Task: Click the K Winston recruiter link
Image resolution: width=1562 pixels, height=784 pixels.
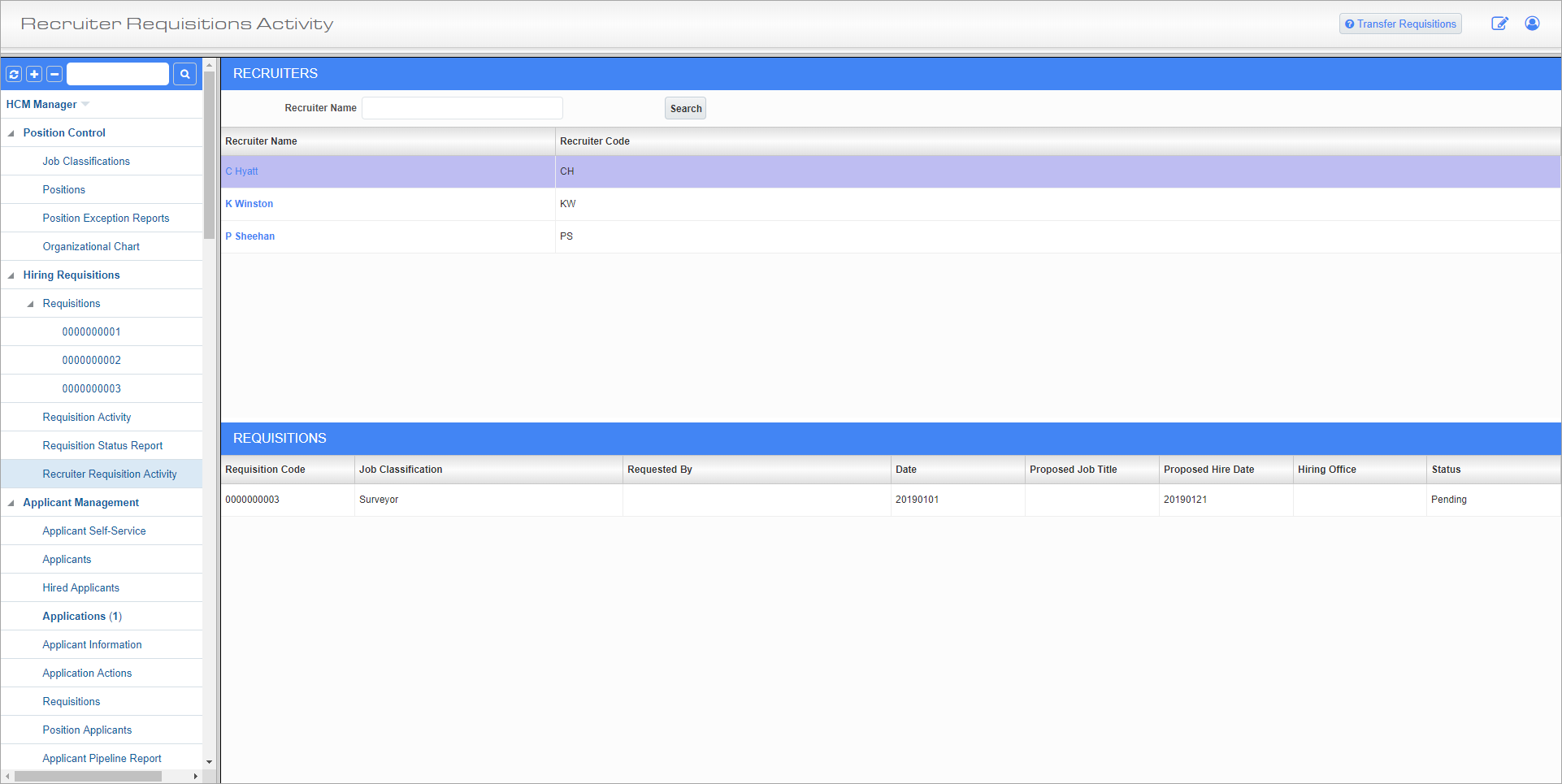Action: click(x=249, y=204)
